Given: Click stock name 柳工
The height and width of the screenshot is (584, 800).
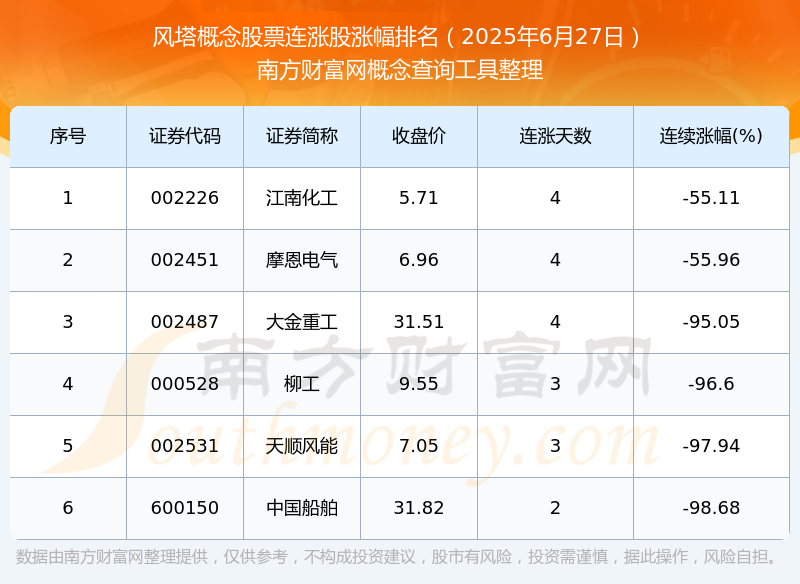Looking at the screenshot, I should click(x=302, y=384).
